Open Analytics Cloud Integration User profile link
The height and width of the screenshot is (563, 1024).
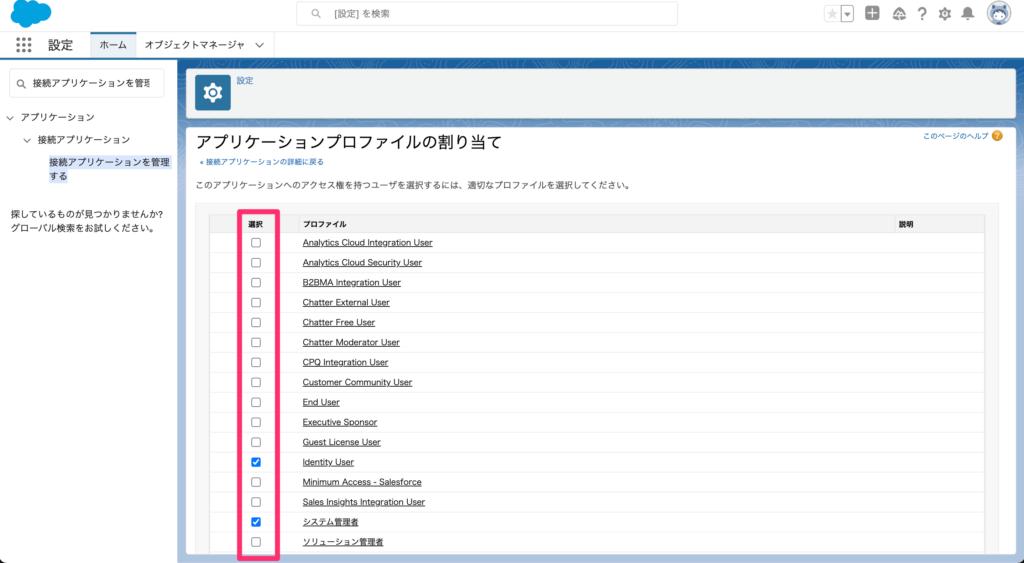click(367, 242)
